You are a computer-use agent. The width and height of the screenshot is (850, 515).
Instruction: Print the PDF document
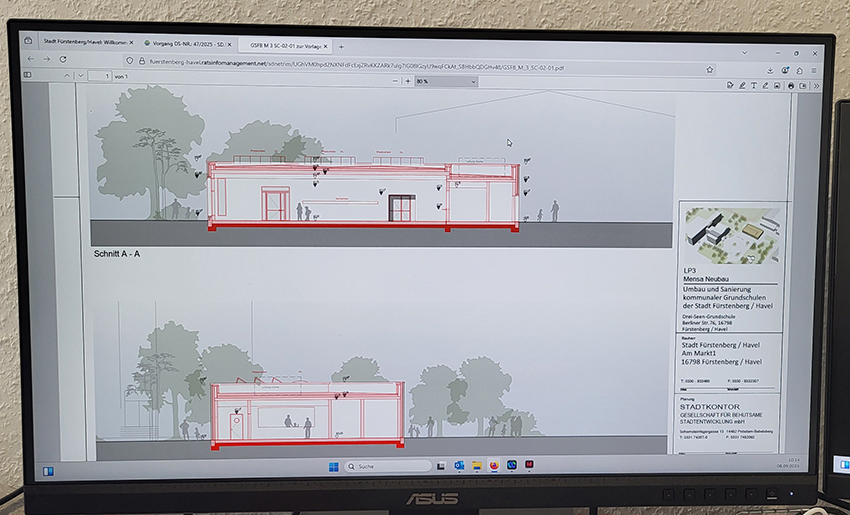tap(791, 87)
